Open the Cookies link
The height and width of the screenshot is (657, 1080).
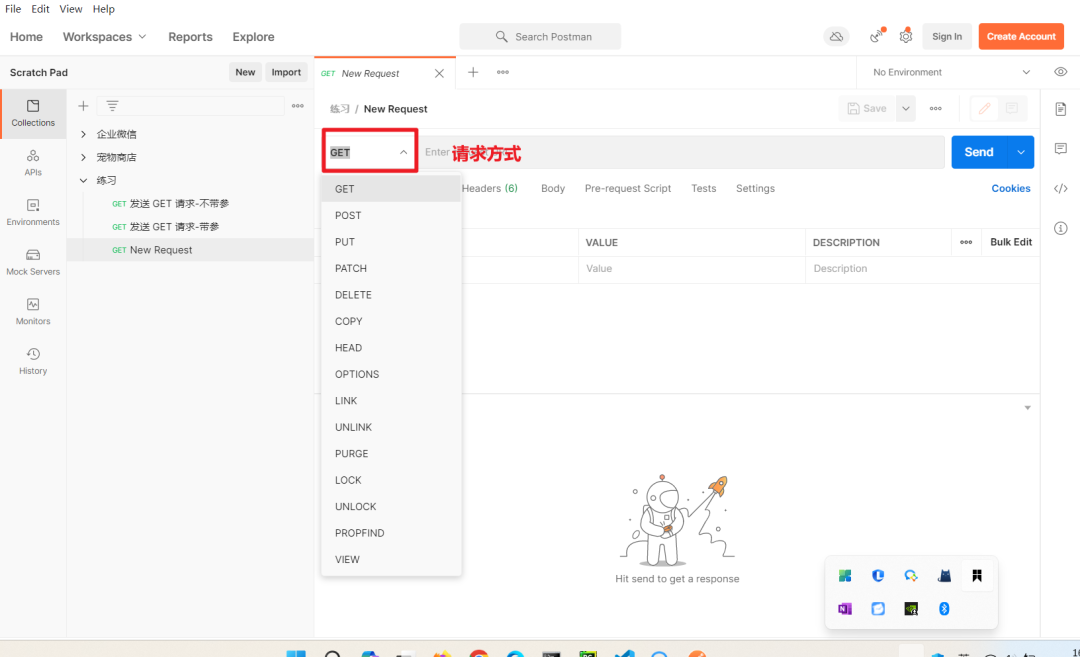[x=1010, y=188]
